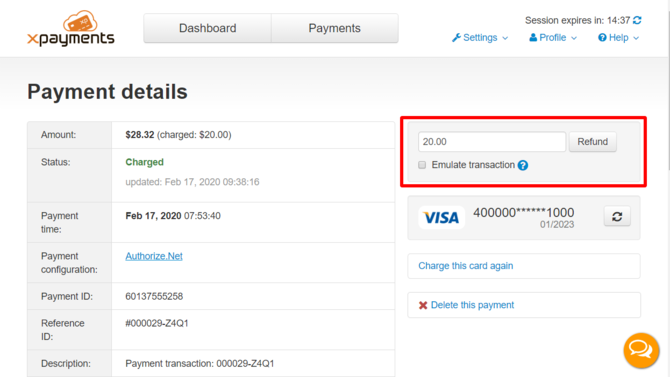Open the Dashboard tab
This screenshot has width=670, height=377.
point(207,28)
